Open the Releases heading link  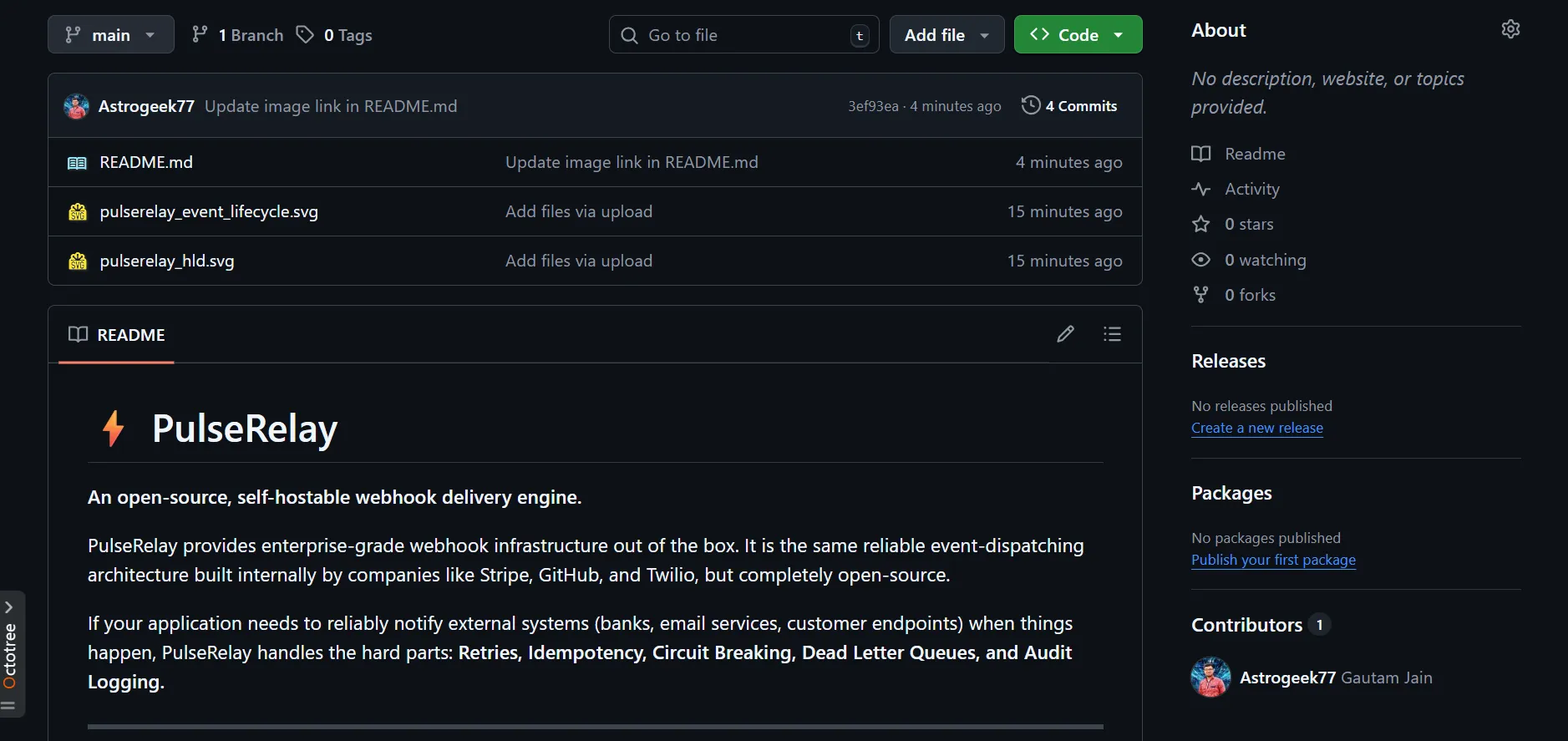(x=1228, y=361)
